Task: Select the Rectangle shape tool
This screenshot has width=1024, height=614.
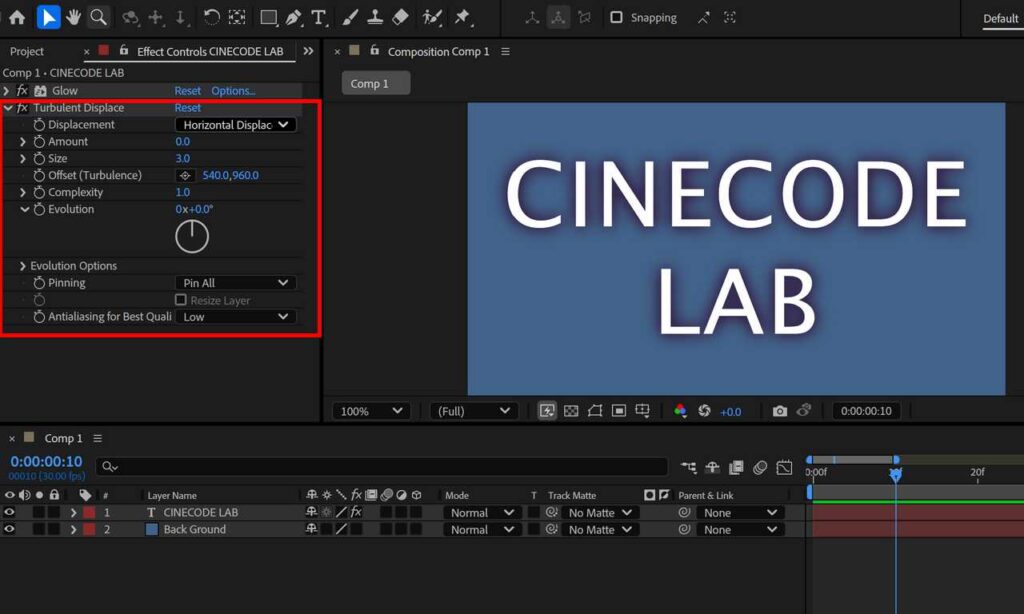Action: pyautogui.click(x=268, y=18)
